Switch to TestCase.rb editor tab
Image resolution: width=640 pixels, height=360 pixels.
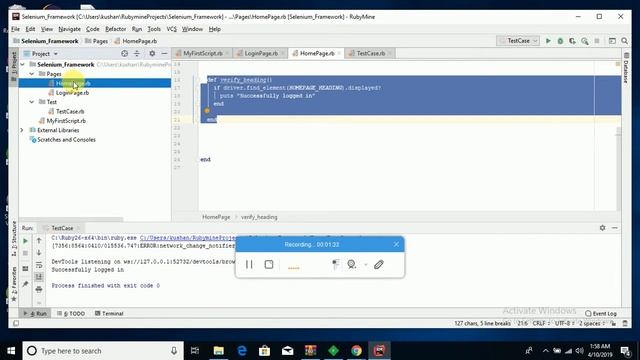tap(371, 53)
